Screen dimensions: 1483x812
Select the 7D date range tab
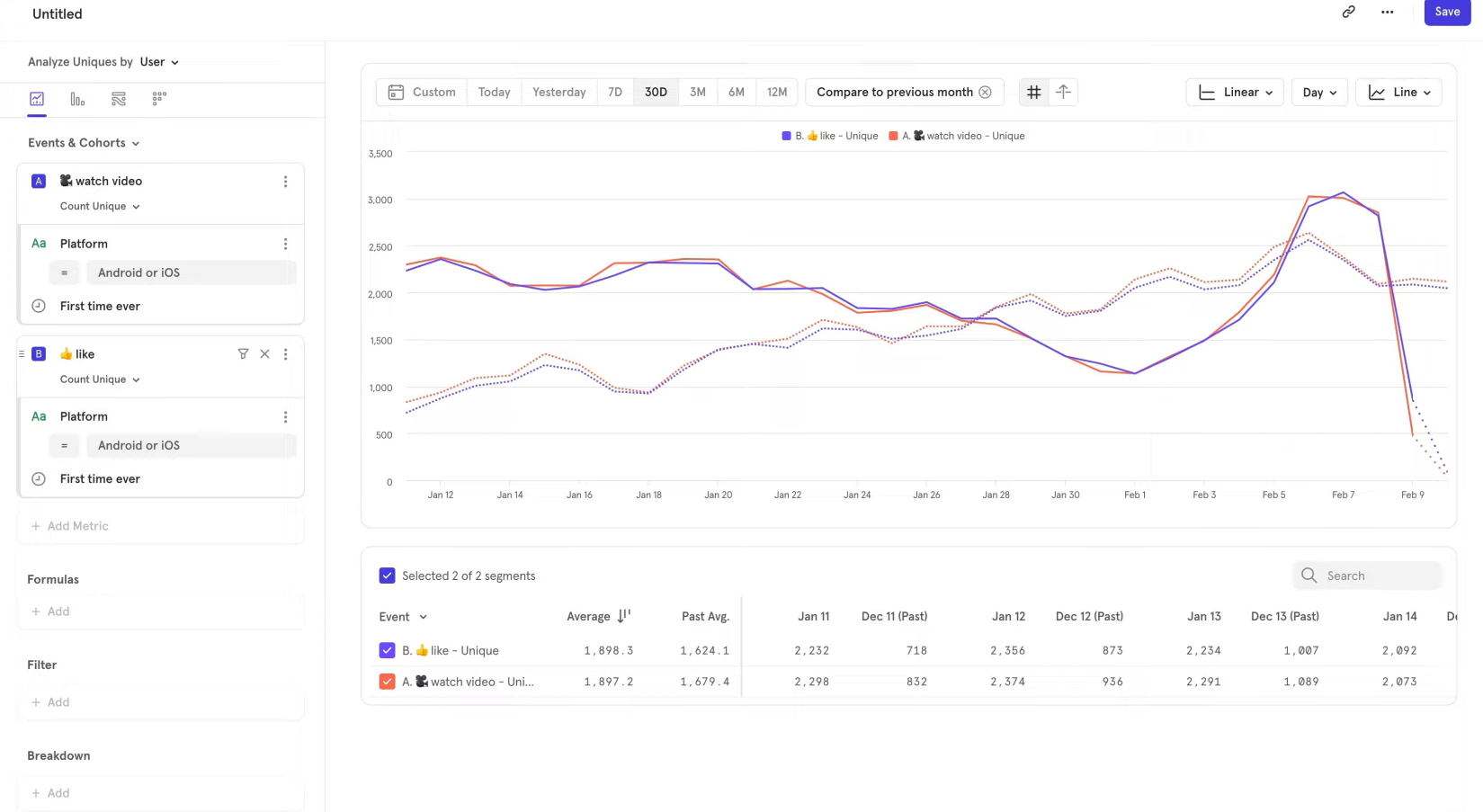pos(615,92)
